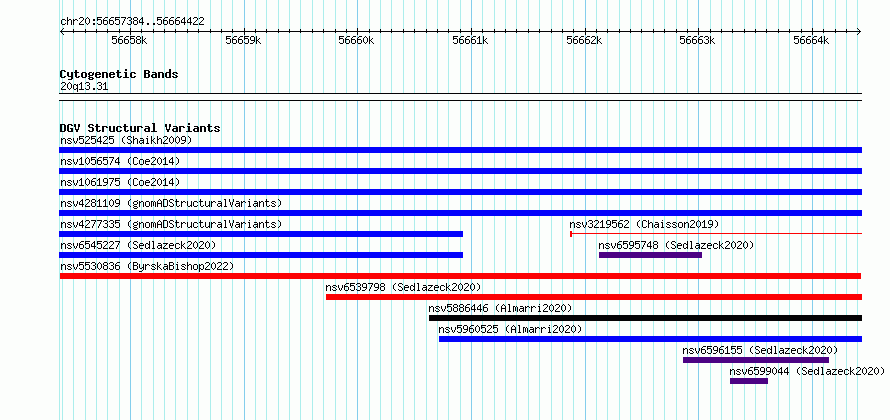Click the nsv5886446 (Almarri2020) label
The image size is (890, 420).
coord(500,308)
